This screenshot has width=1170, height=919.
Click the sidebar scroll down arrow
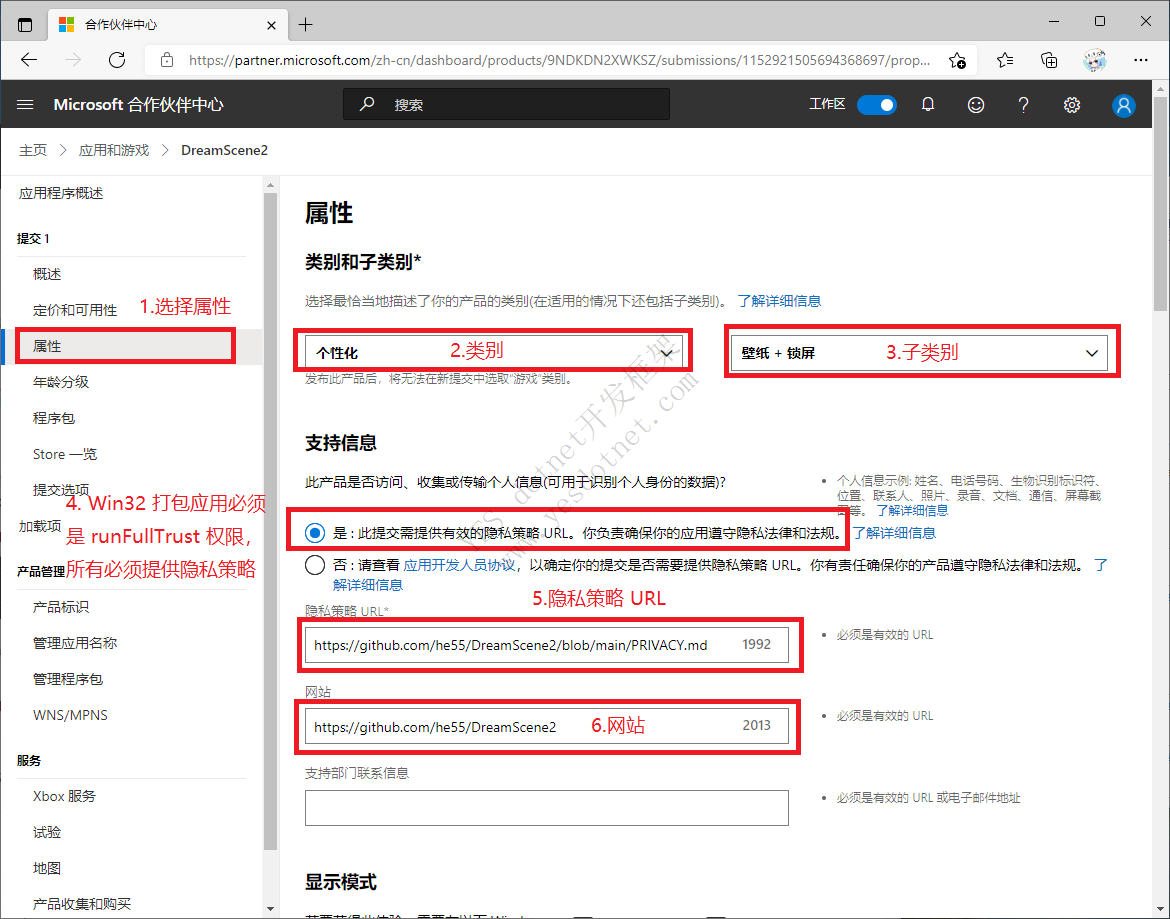tap(270, 909)
